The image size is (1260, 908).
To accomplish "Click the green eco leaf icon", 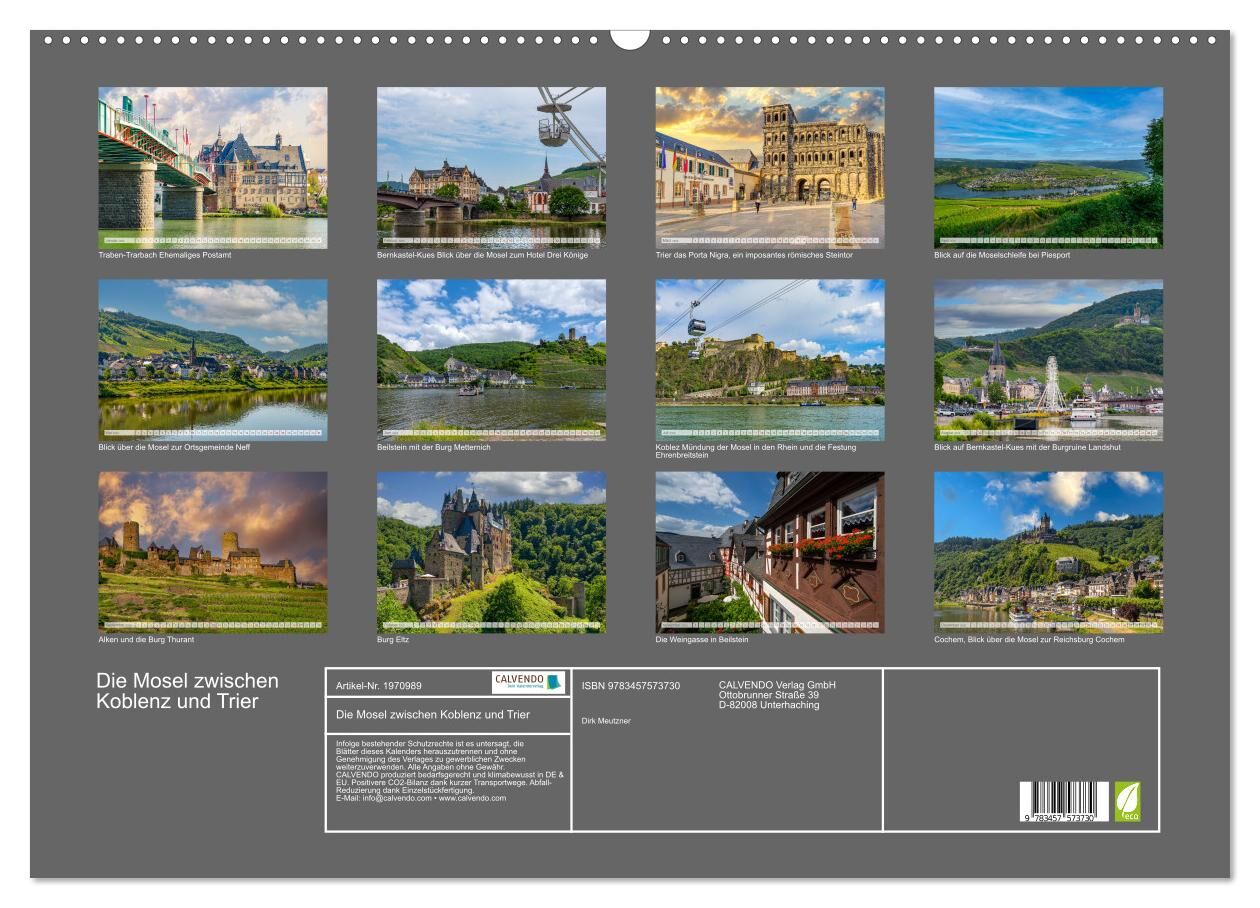I will point(1127,801).
